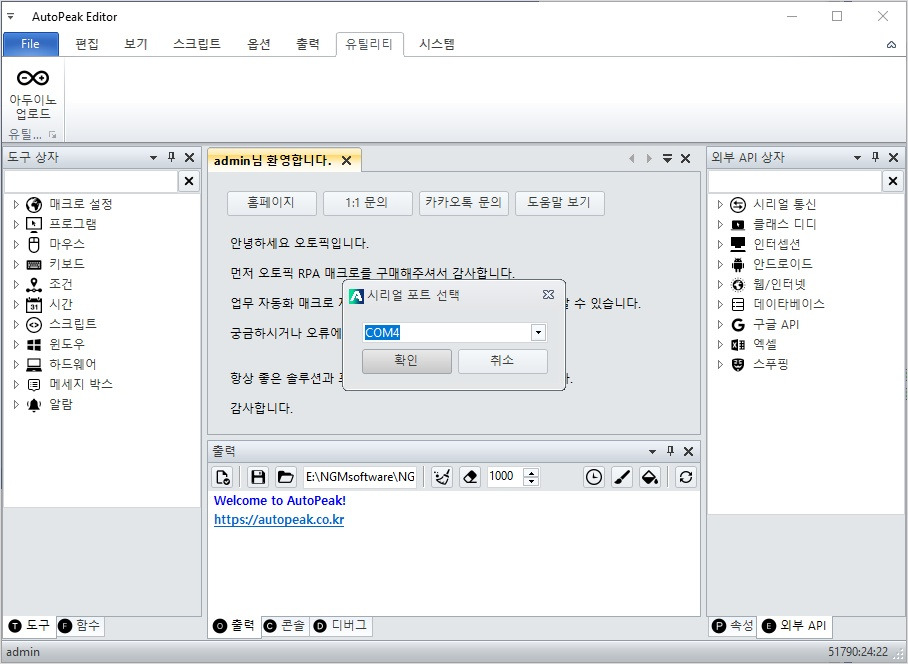Click the paint bucket icon in output toolbar
This screenshot has height=664, width=908.
(x=650, y=477)
